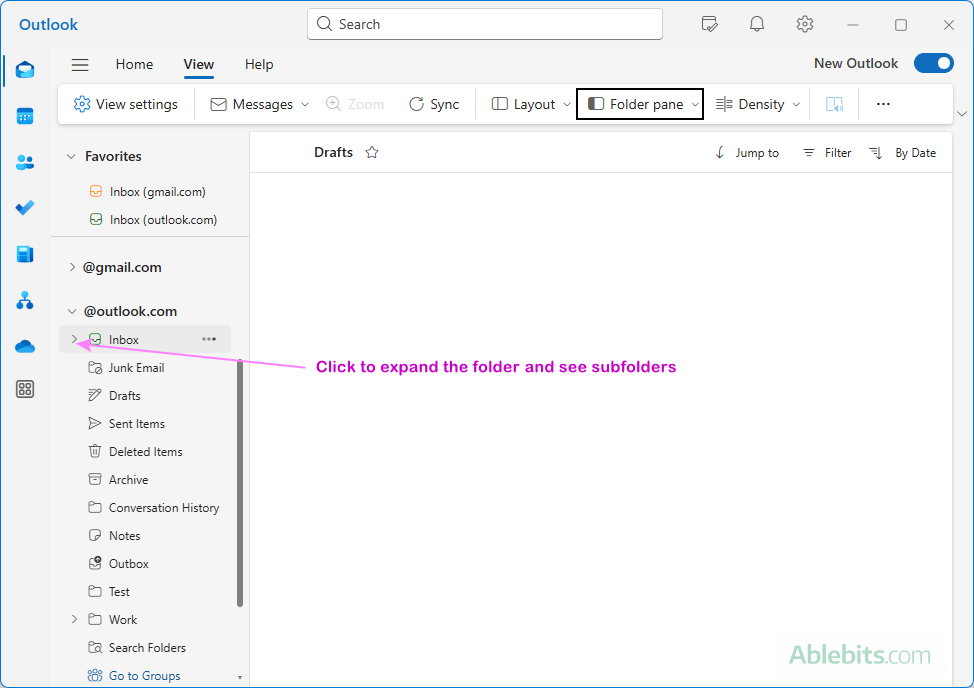Open the Org Explorer icon in sidebar

25,301
